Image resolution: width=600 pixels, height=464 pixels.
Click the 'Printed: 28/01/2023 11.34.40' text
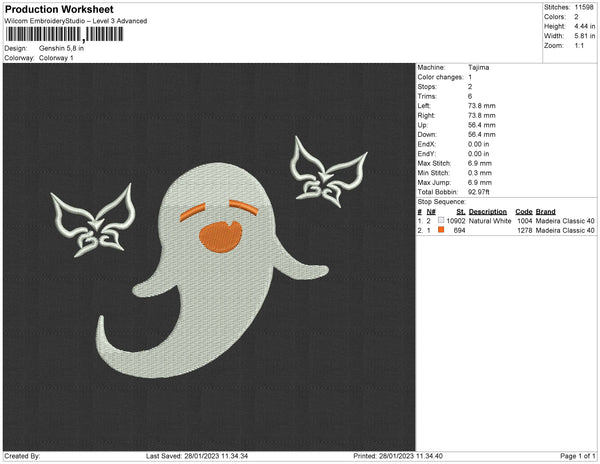(398, 456)
